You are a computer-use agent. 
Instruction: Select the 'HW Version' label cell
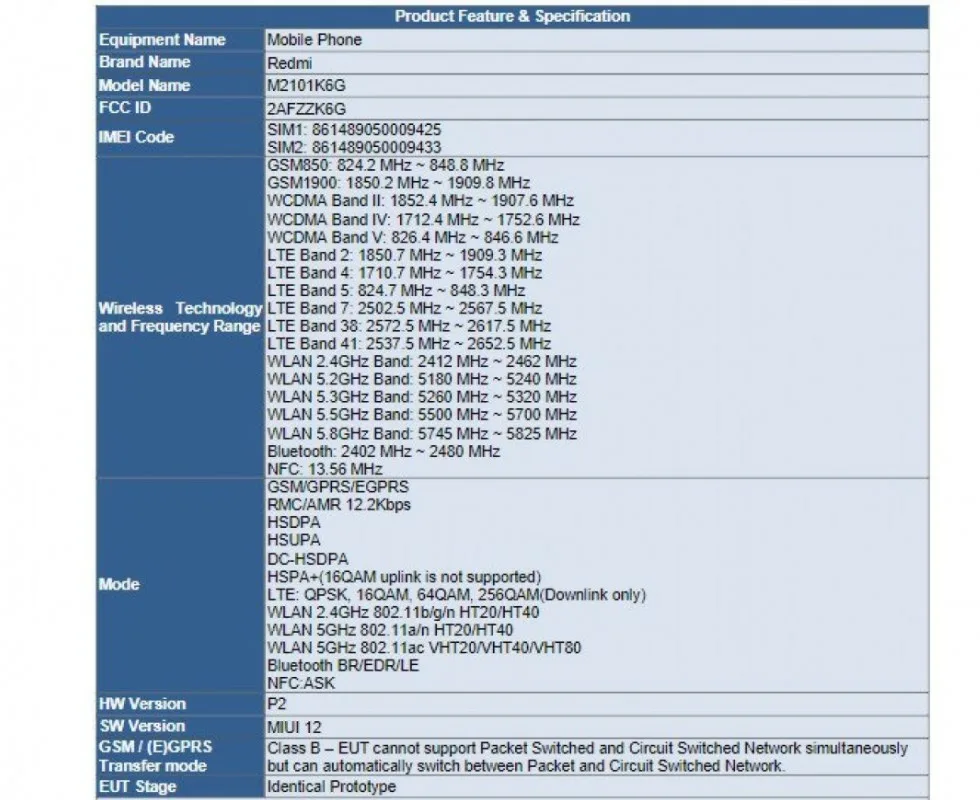180,704
